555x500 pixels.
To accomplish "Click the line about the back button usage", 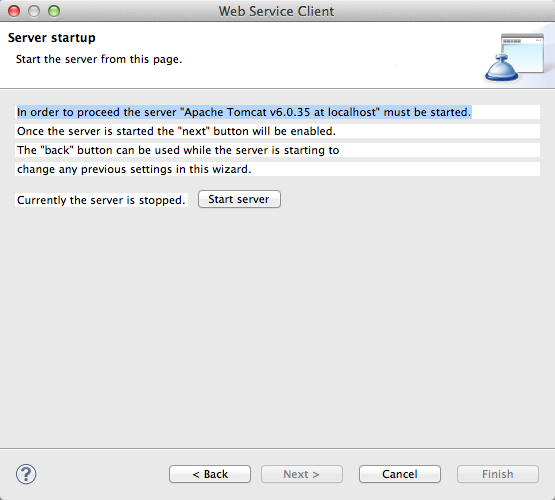I will [178, 150].
